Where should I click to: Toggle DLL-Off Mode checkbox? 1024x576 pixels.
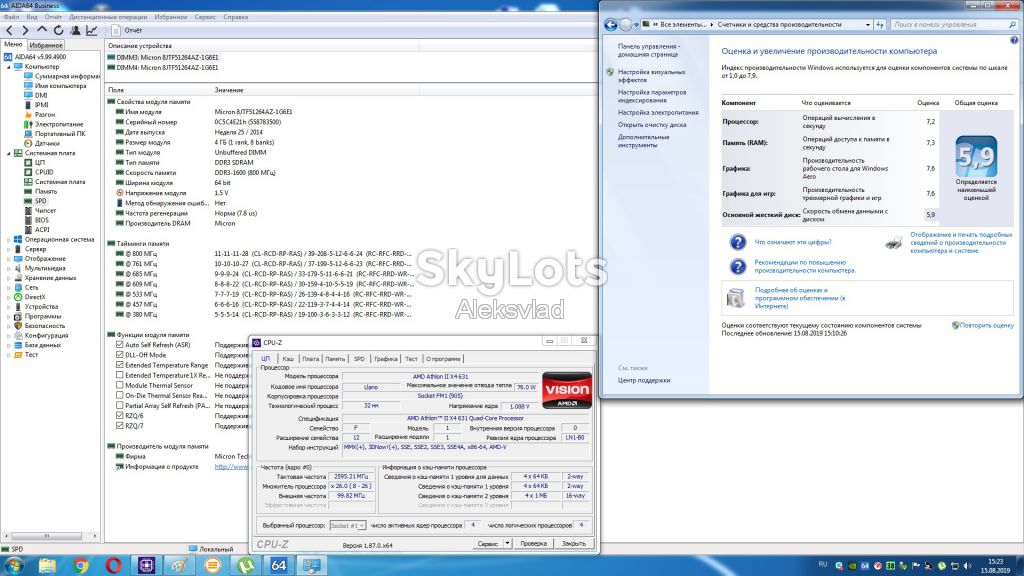coord(120,355)
